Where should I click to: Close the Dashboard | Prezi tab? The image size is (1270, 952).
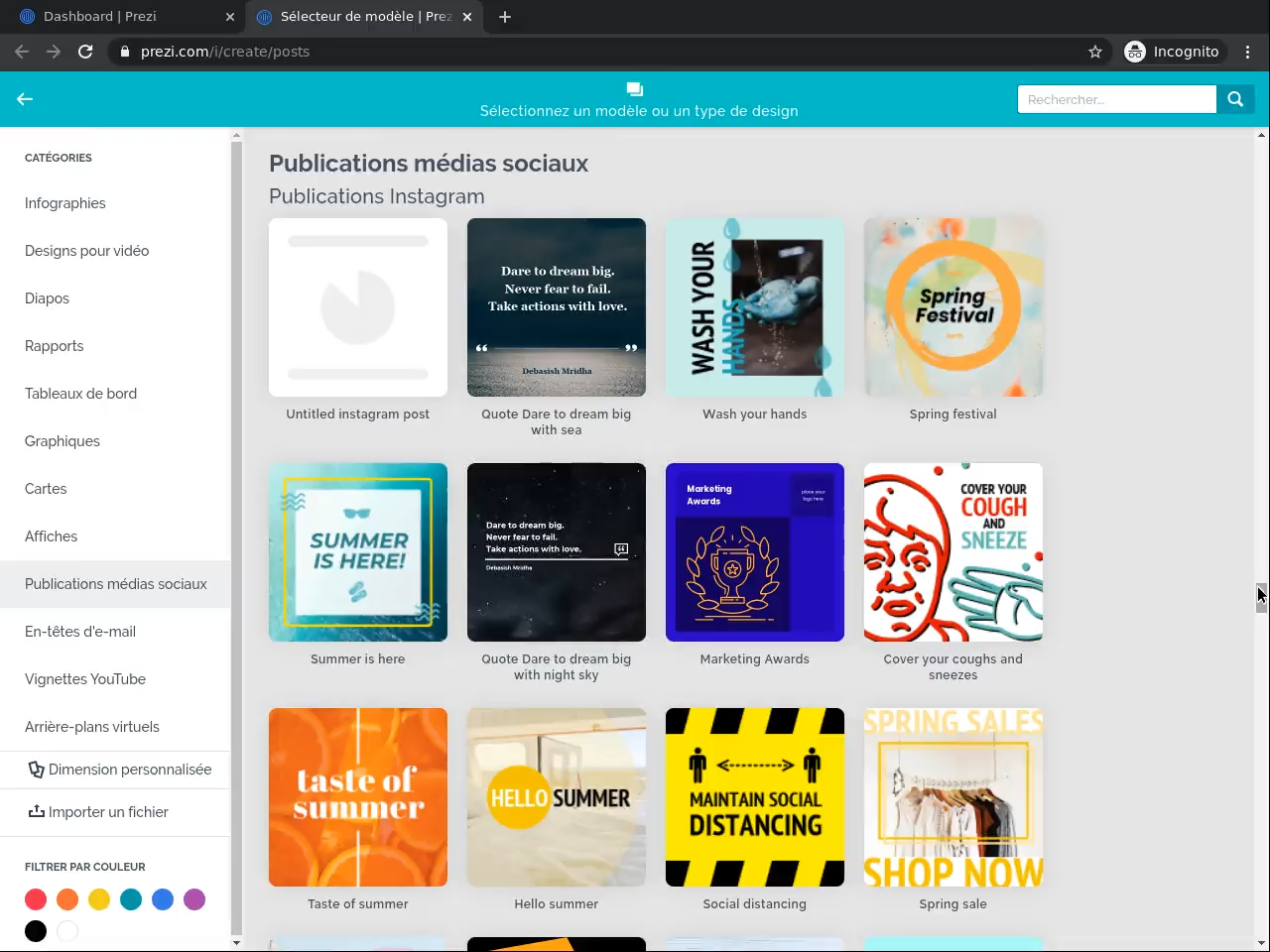point(230,17)
